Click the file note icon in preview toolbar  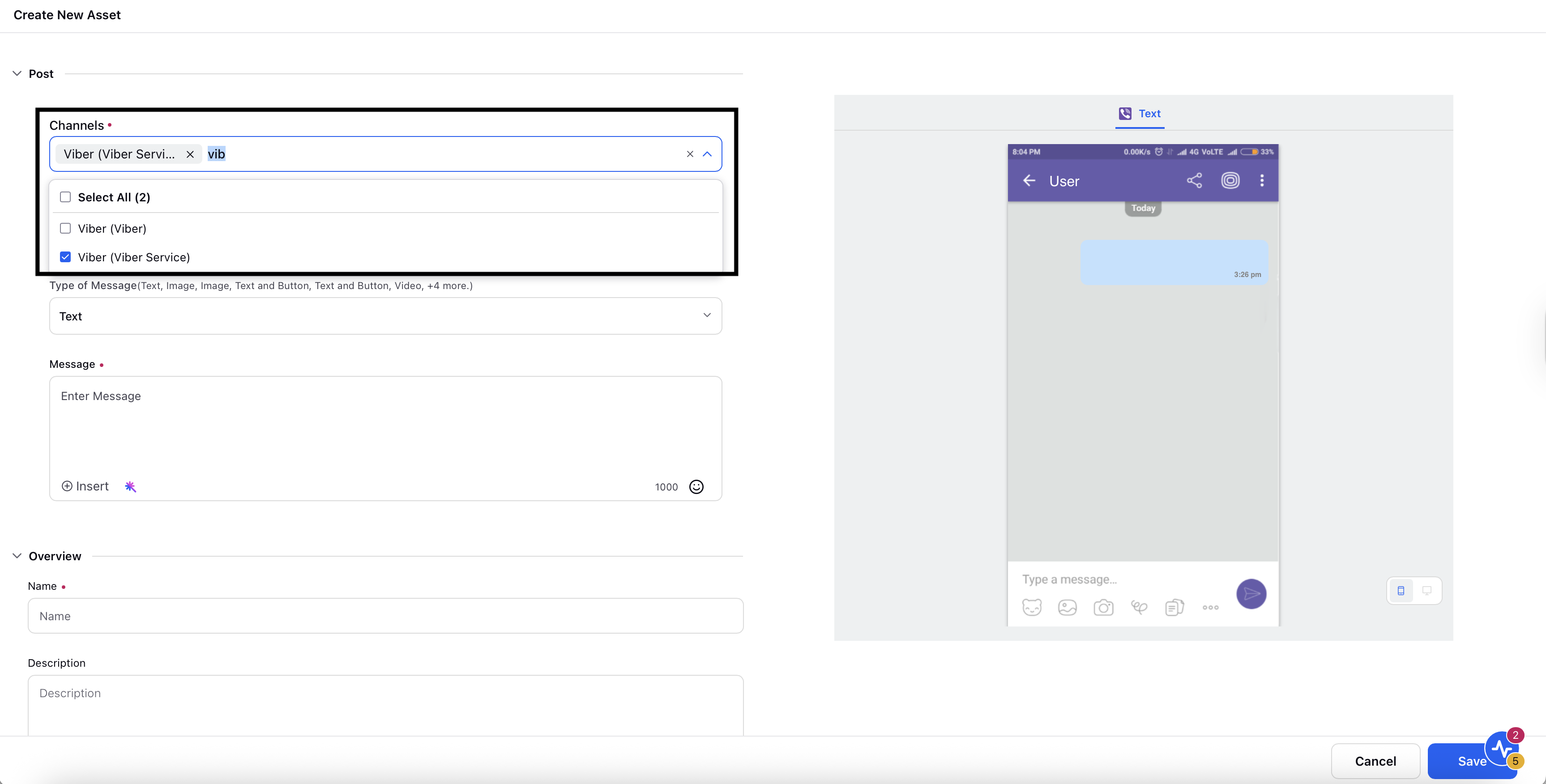click(1174, 608)
